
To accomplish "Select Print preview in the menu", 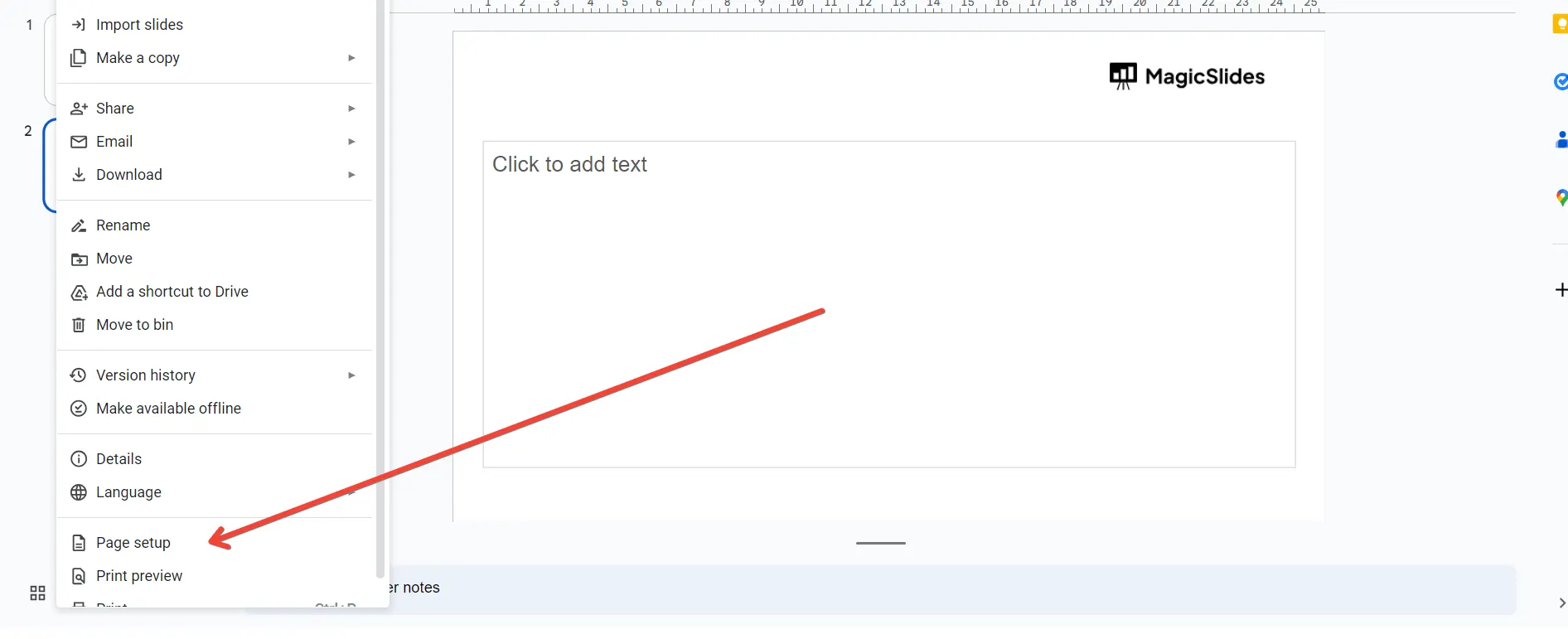I will pyautogui.click(x=215, y=576).
